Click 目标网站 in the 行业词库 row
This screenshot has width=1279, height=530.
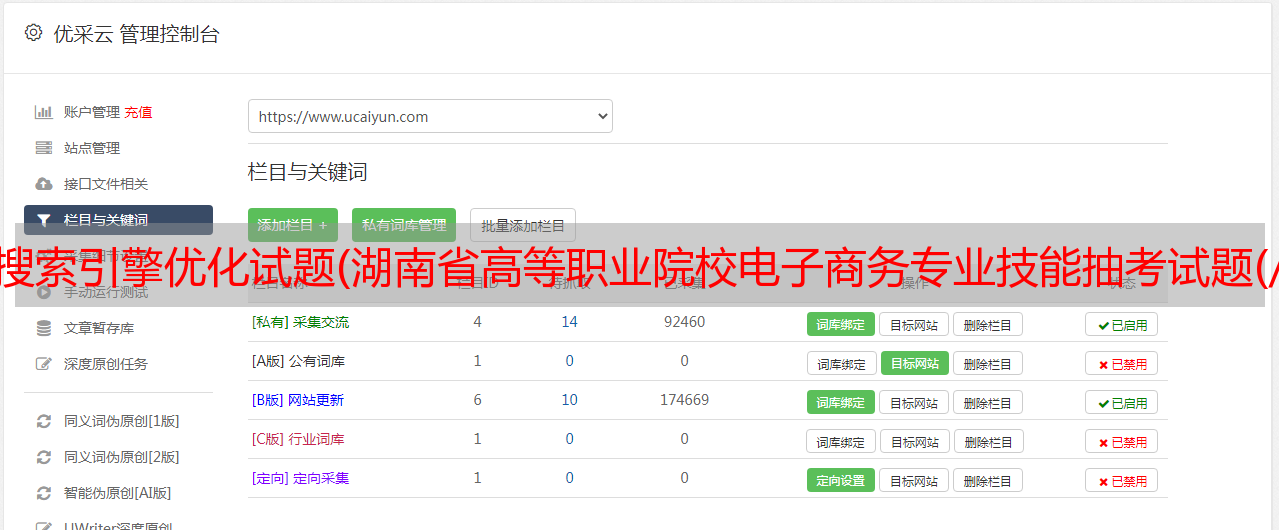point(914,441)
